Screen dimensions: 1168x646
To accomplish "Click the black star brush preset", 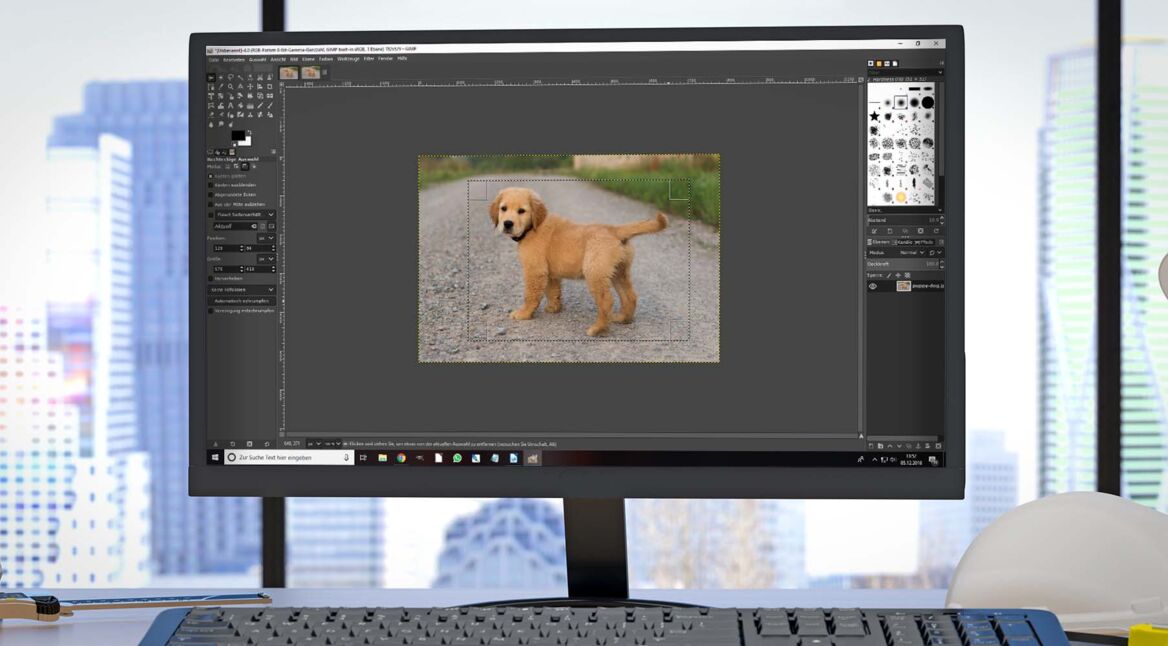I will pos(874,117).
